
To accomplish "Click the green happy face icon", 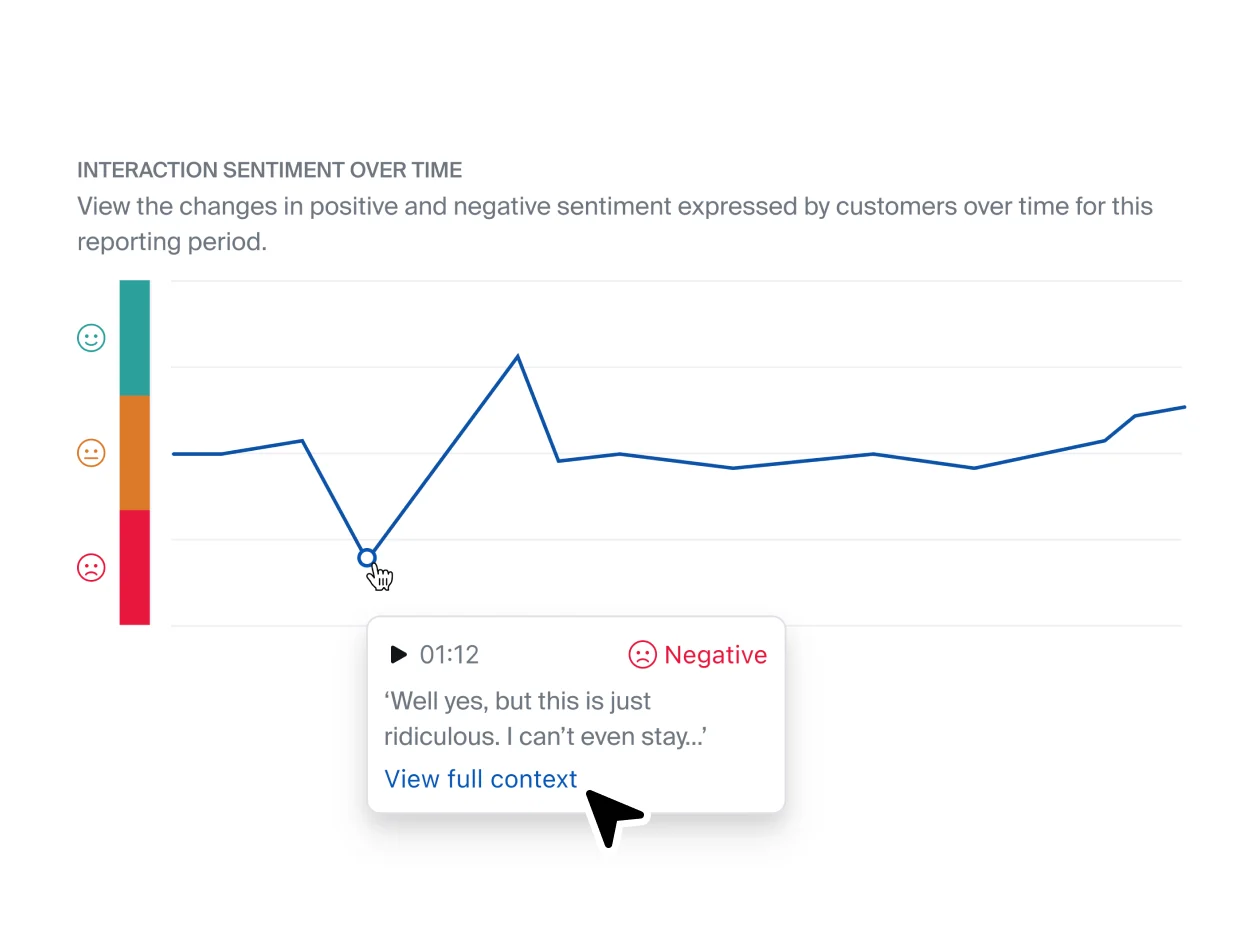I will pyautogui.click(x=91, y=338).
